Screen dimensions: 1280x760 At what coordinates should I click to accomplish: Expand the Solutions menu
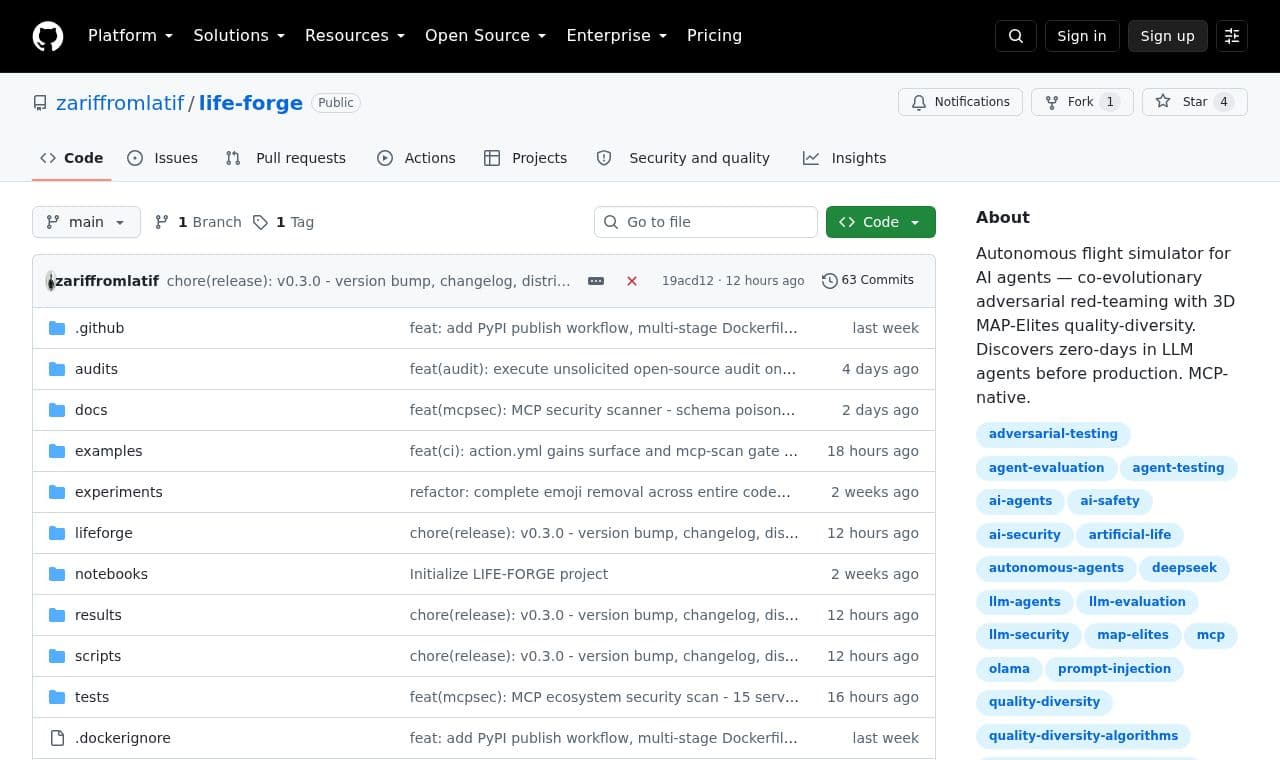click(x=239, y=36)
